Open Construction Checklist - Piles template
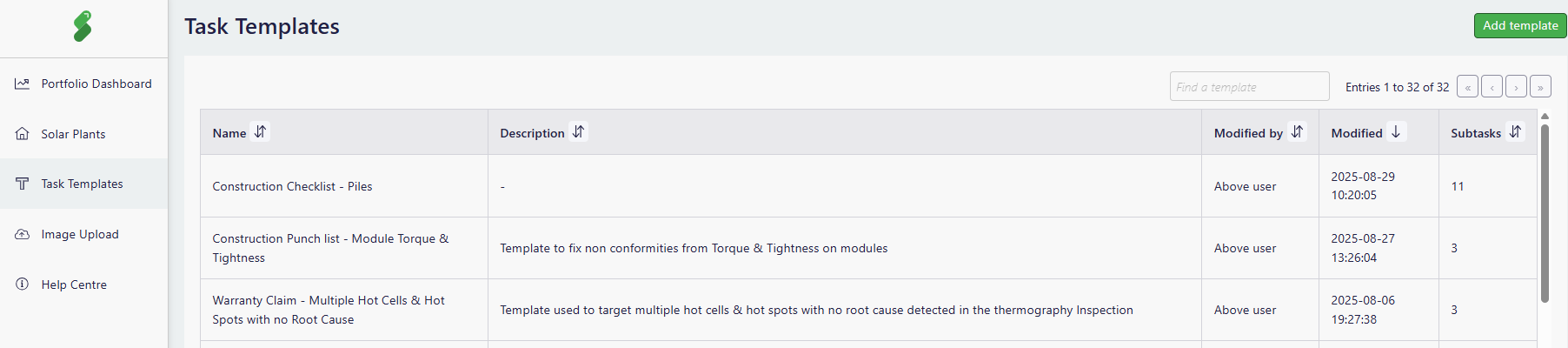Screen dimensions: 1568x348 tap(292, 186)
